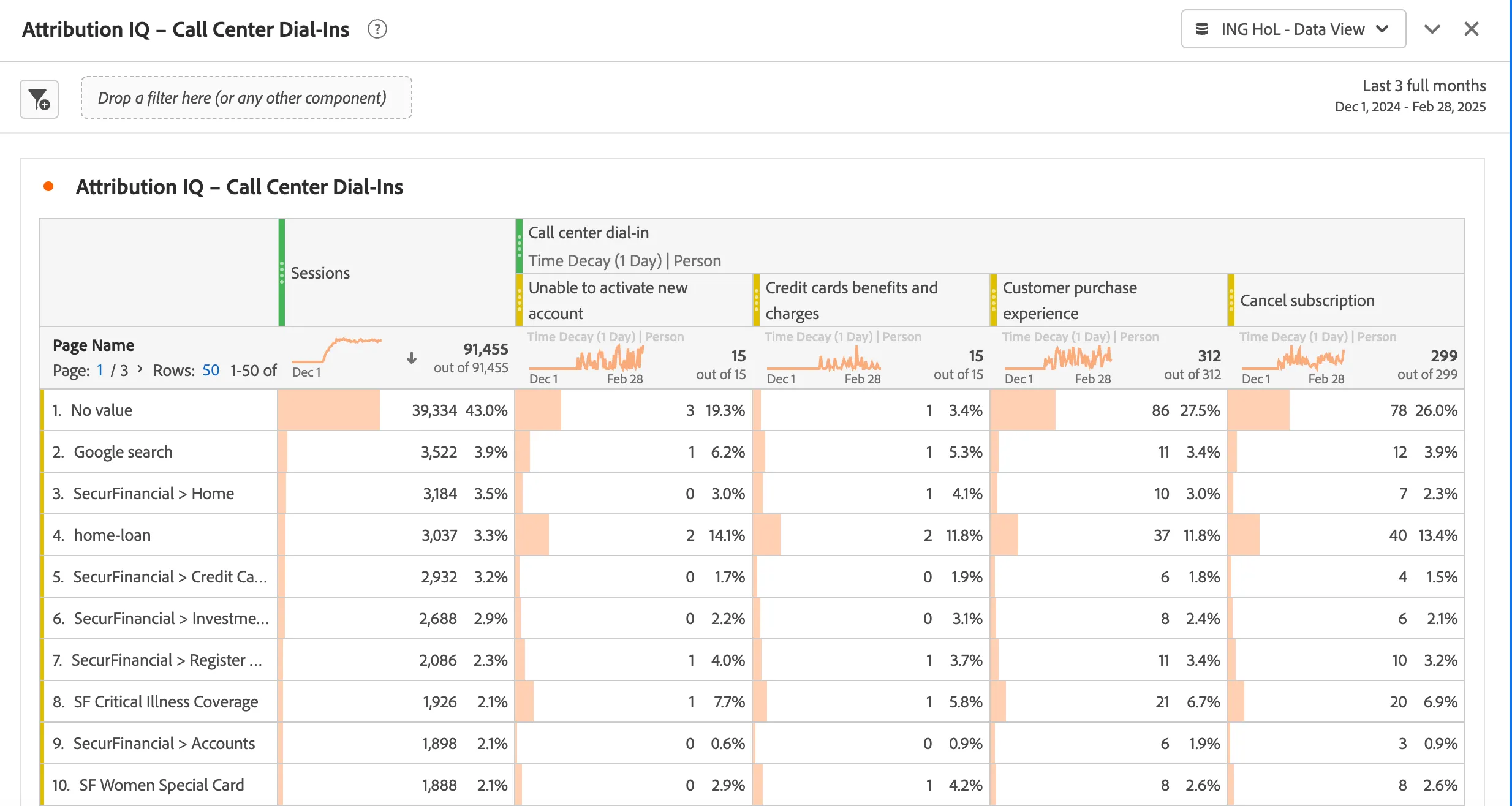Click the help question mark icon beside the title
Screen dimensions: 1512x806
click(x=377, y=29)
